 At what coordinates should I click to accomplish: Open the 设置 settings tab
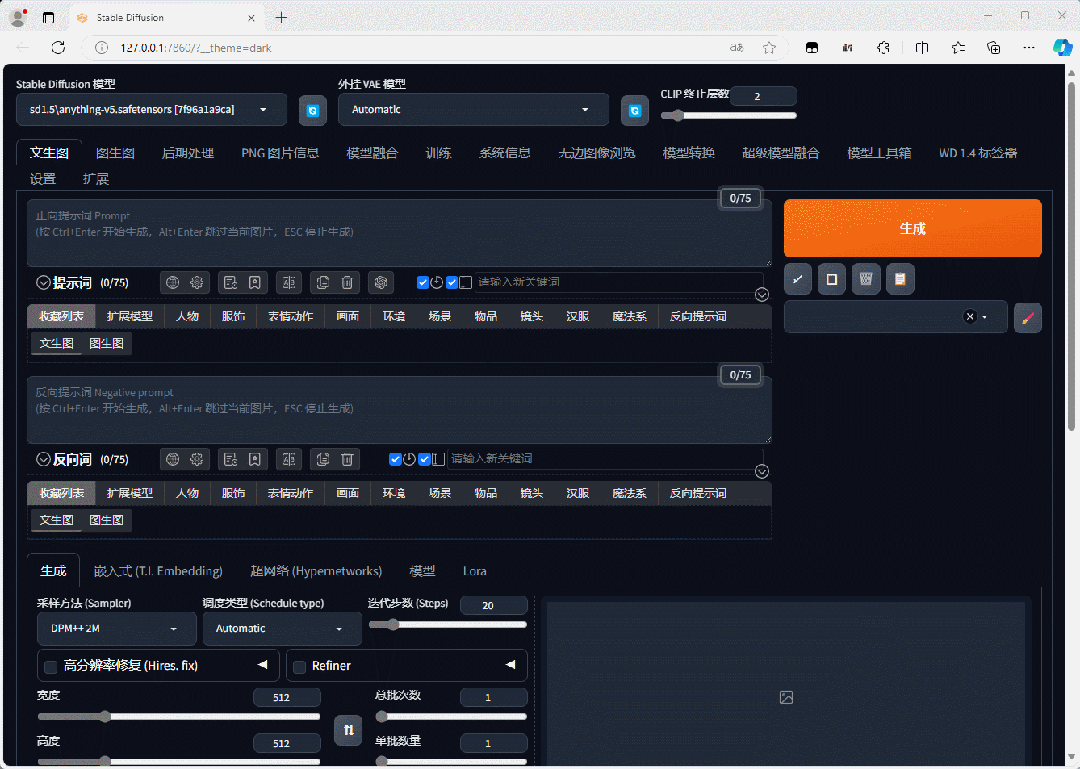[43, 179]
